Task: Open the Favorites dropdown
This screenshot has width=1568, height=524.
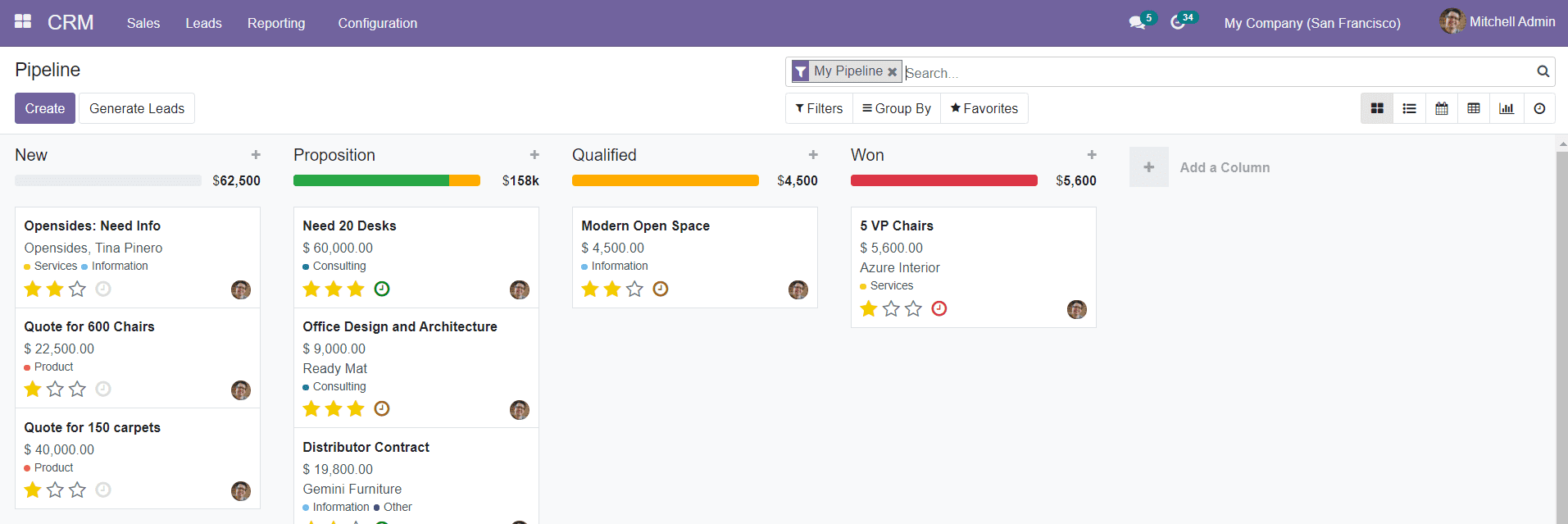Action: pyautogui.click(x=984, y=108)
